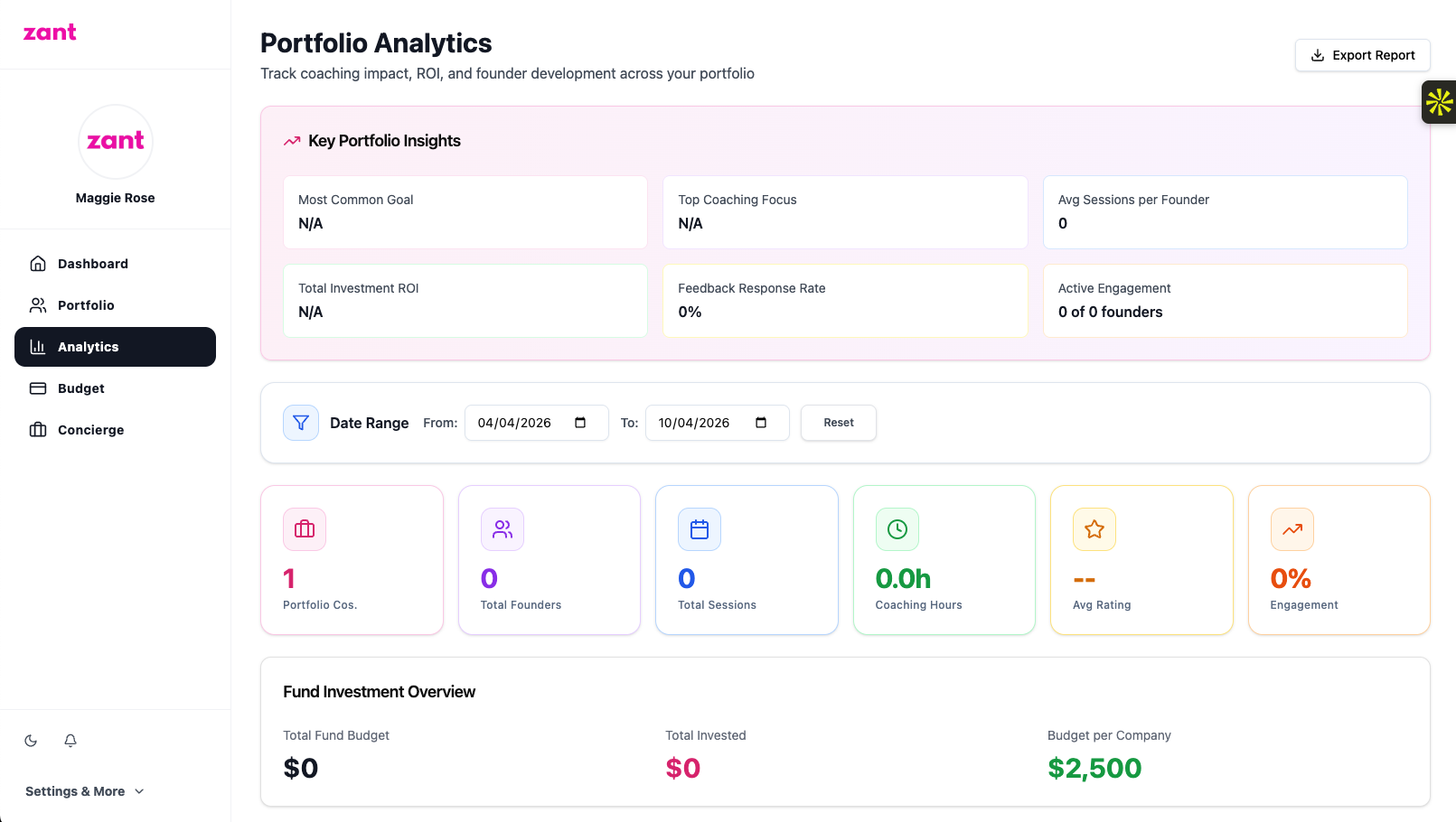Click the From date input field
The width and height of the screenshot is (1456, 822).
[x=537, y=423]
